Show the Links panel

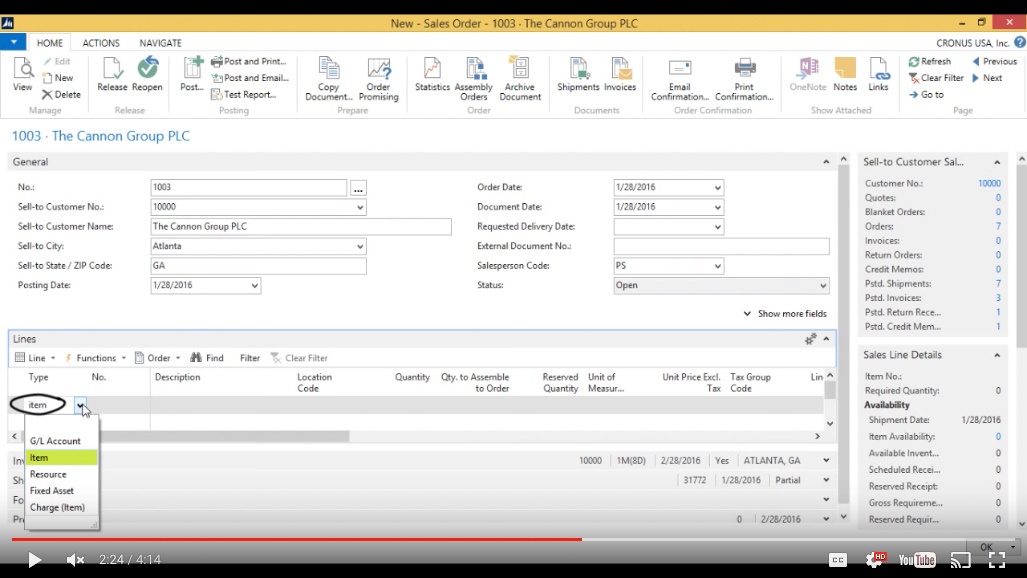[878, 74]
